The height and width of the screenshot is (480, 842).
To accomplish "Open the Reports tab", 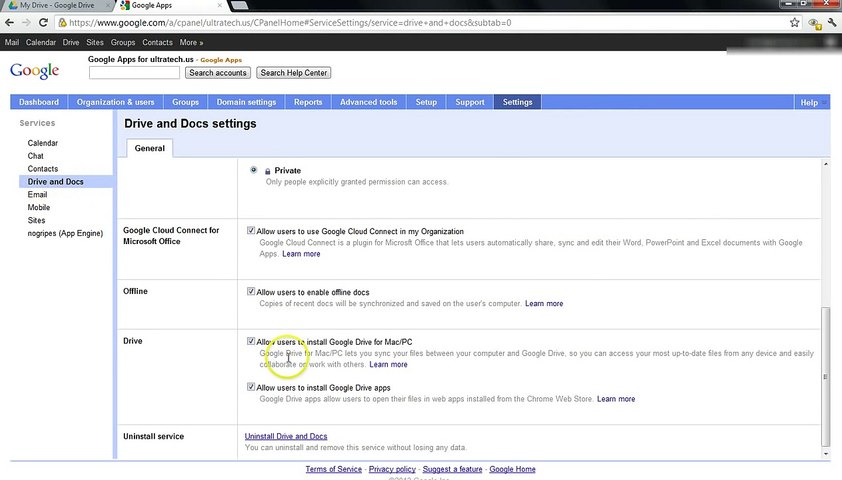I will (x=308, y=102).
